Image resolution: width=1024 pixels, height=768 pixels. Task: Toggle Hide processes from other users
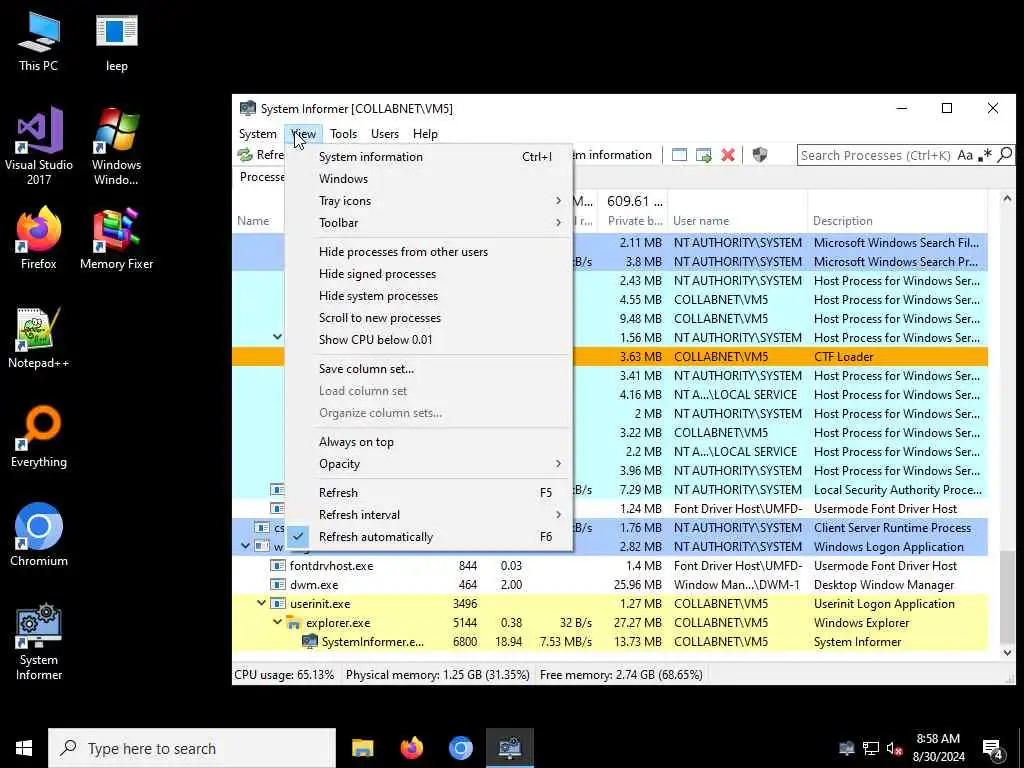pyautogui.click(x=429, y=251)
